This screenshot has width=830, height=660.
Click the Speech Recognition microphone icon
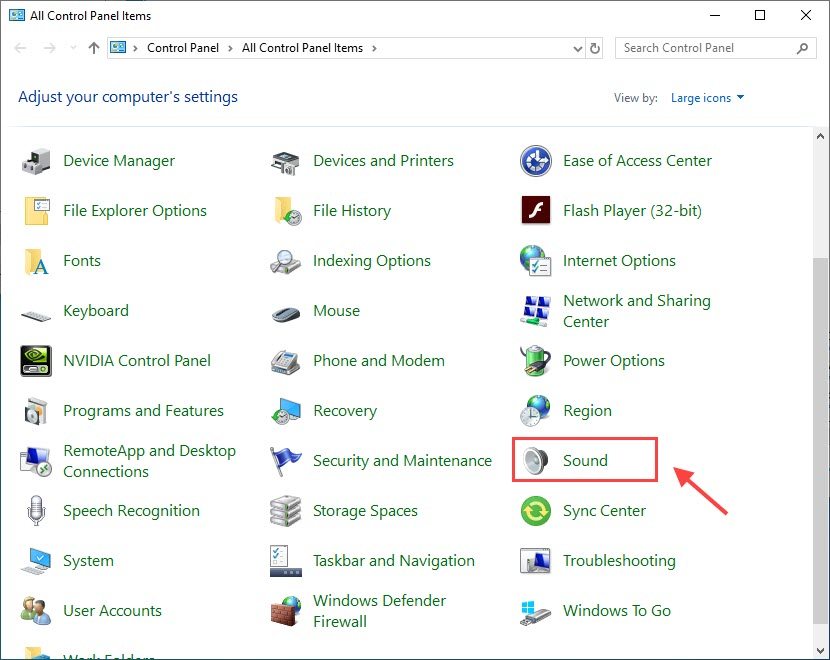click(35, 511)
